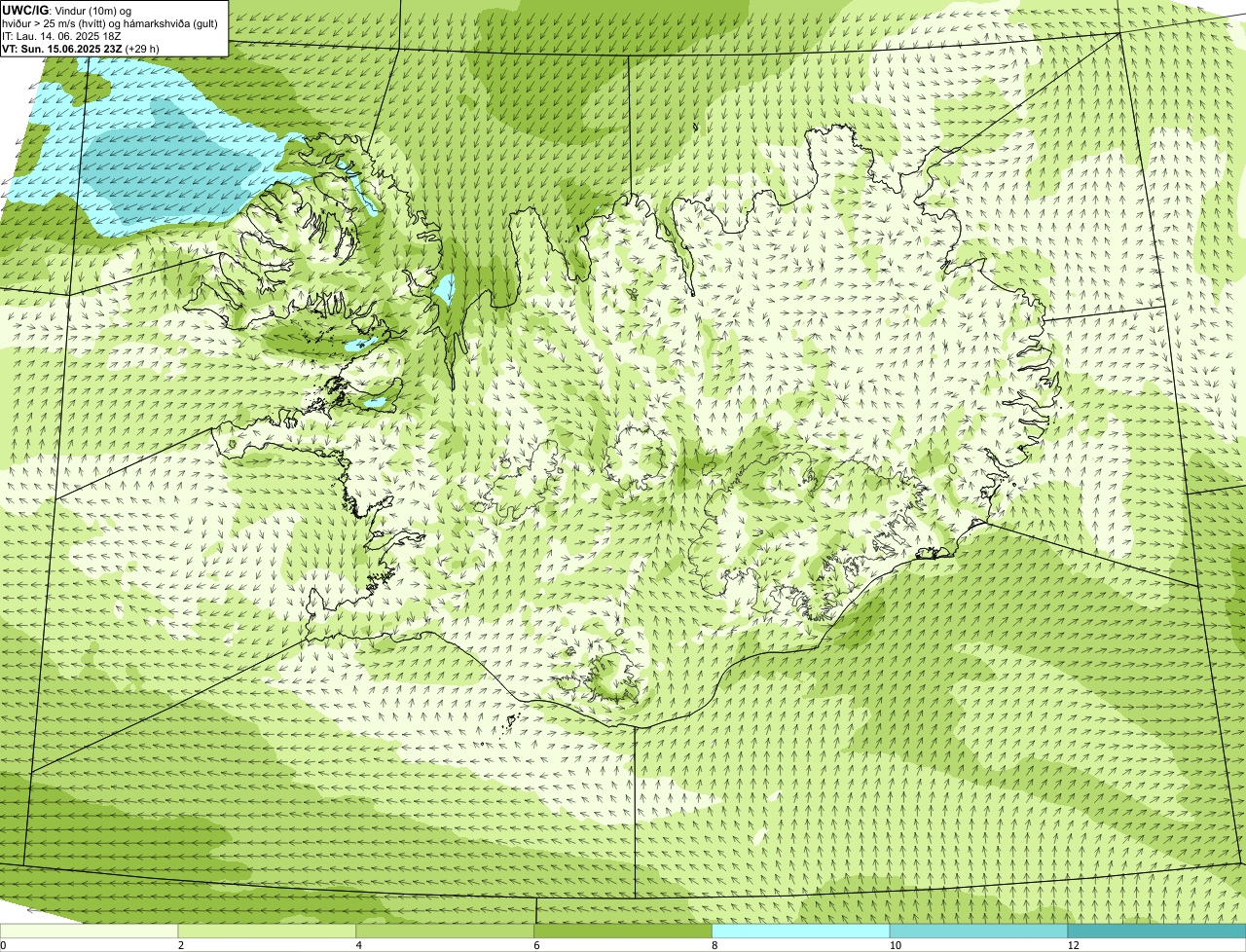The image size is (1246, 952).
Task: Click the valid time "VT: Sun. 15.06.2025 23Z (+29 h)"
Action: click(81, 48)
